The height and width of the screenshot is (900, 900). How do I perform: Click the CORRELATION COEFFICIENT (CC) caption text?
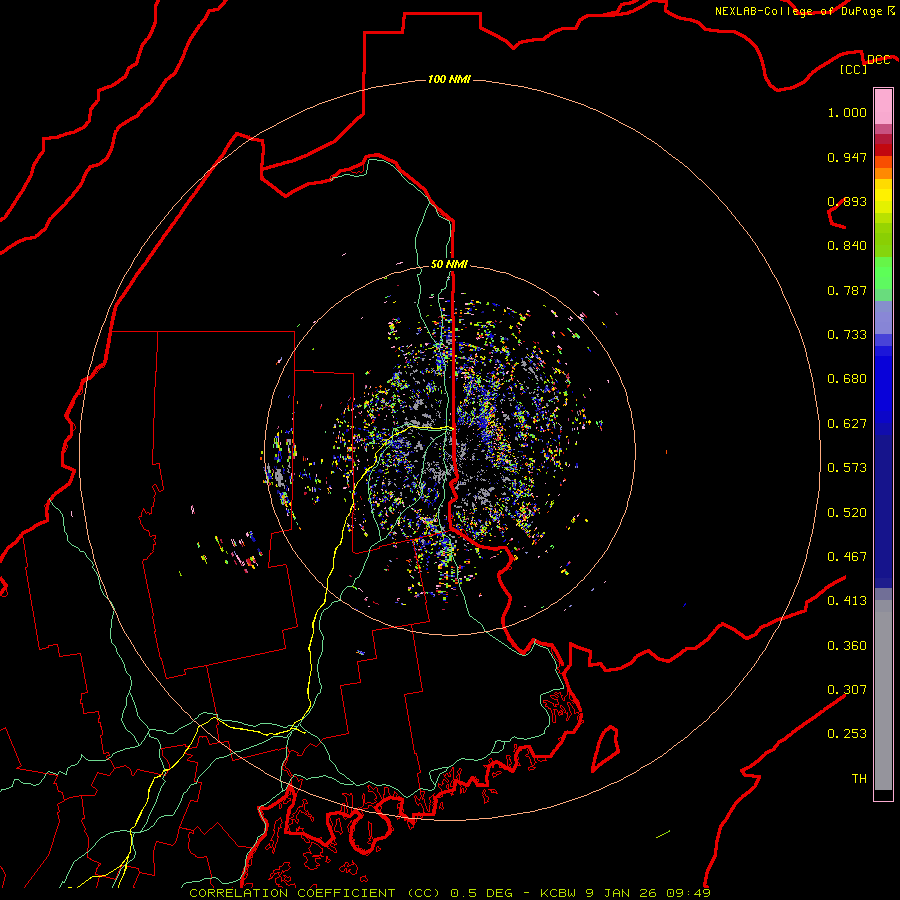(315, 893)
